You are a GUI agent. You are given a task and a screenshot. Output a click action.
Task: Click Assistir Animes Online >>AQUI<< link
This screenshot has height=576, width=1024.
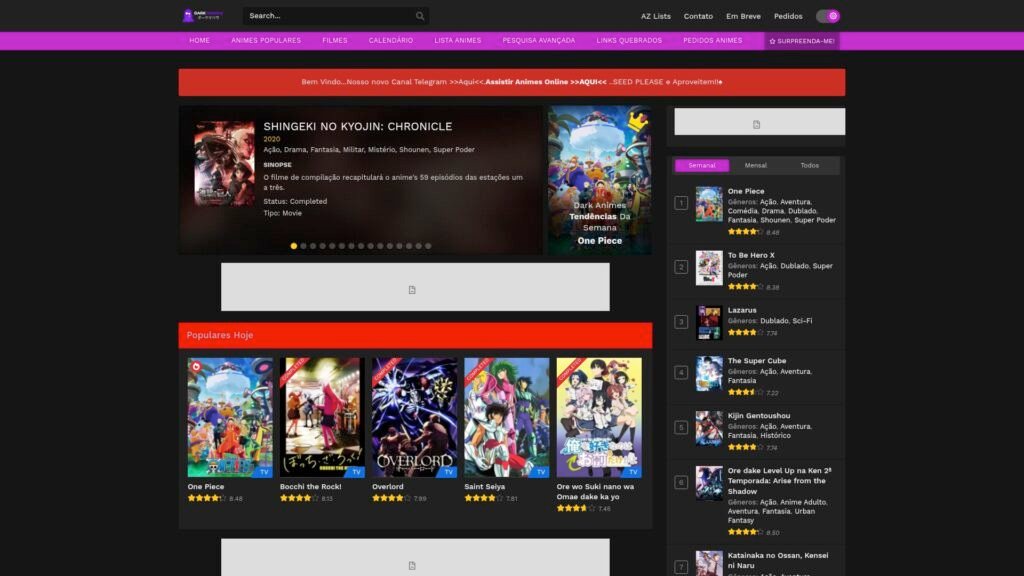click(546, 82)
